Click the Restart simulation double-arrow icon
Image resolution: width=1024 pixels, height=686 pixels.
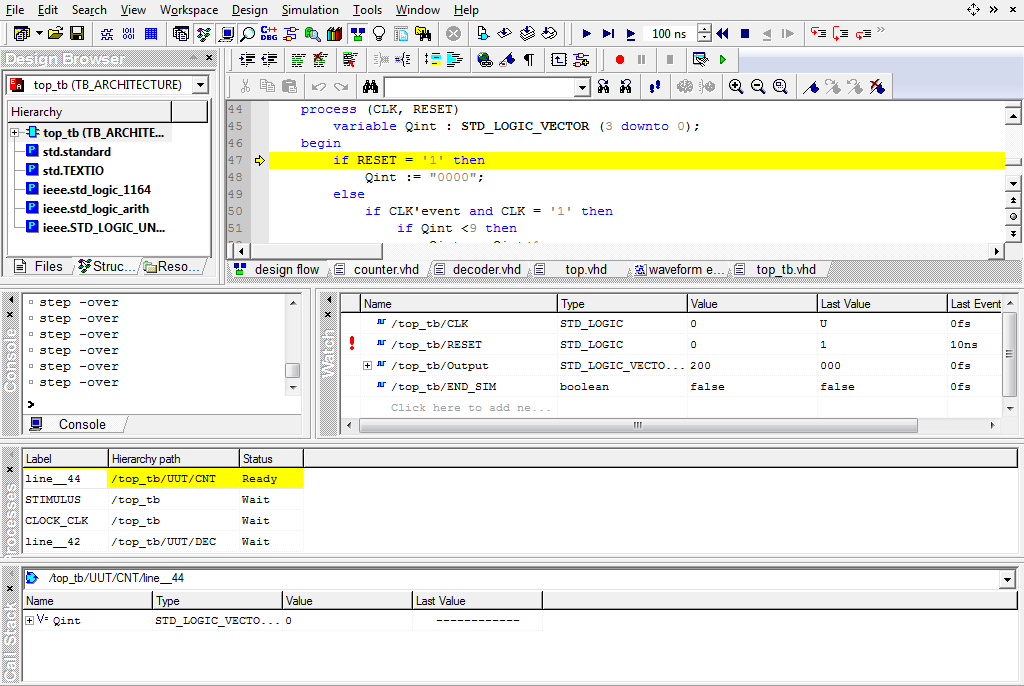point(722,33)
